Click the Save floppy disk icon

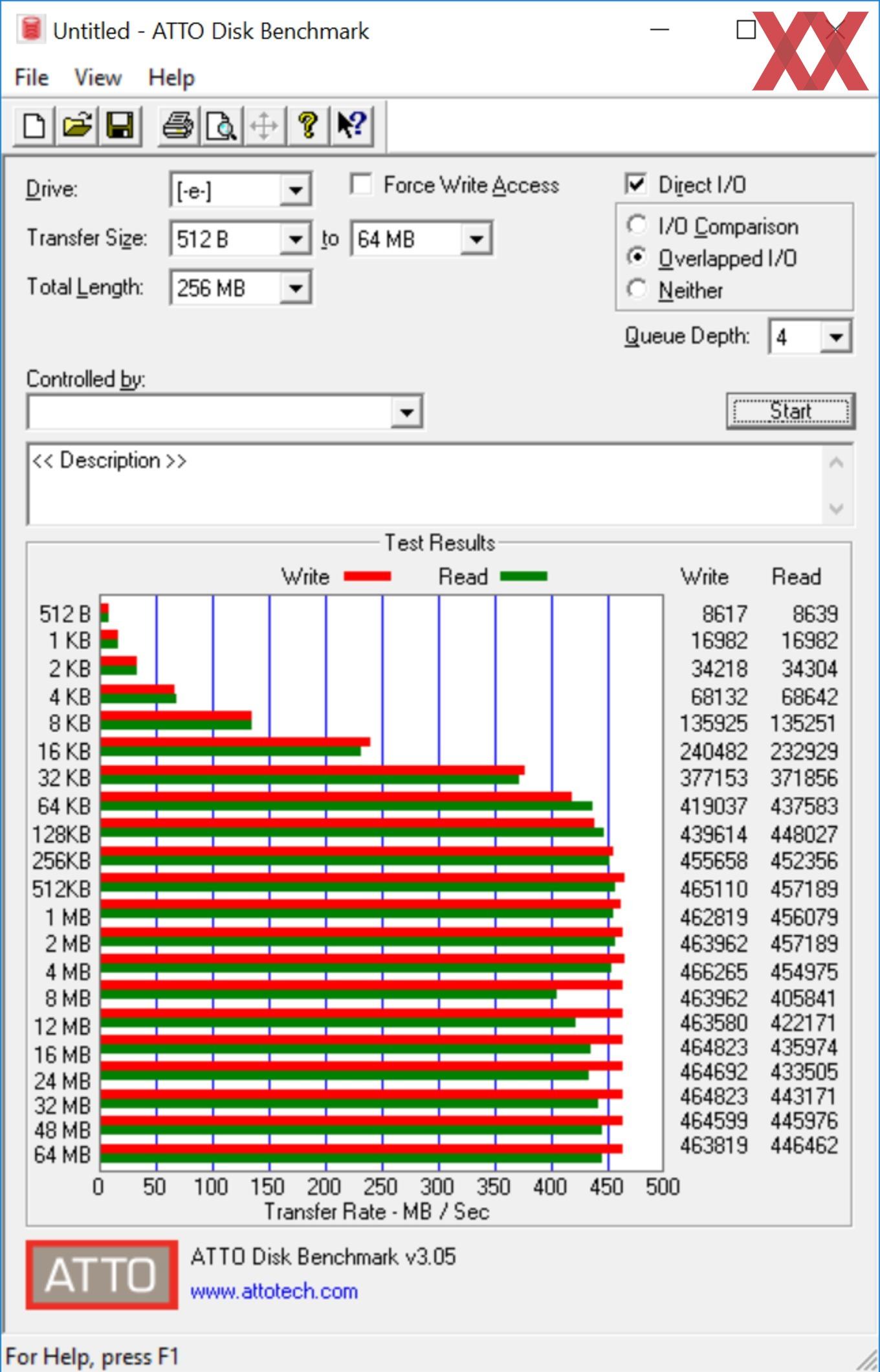(x=120, y=125)
